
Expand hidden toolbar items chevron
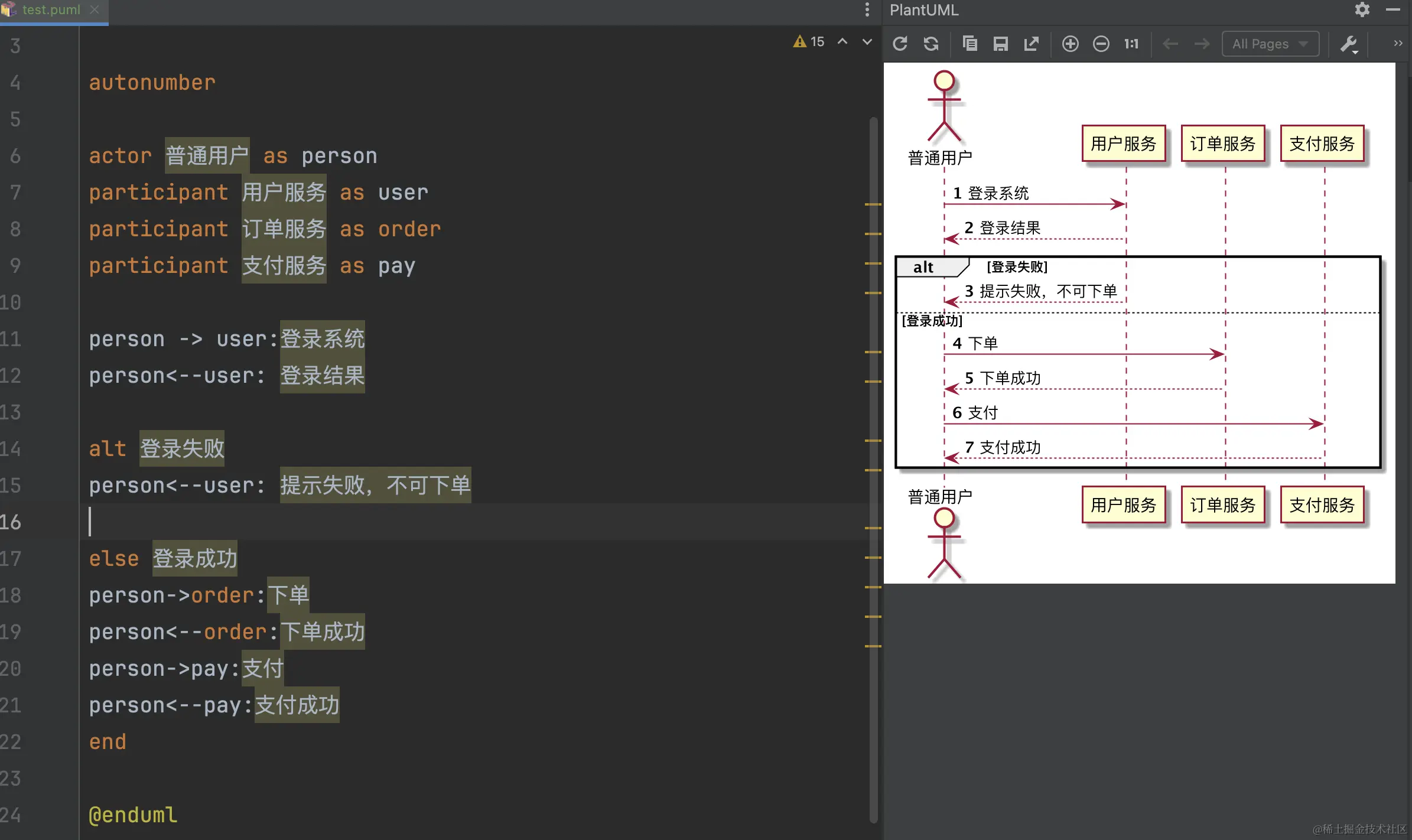coord(1398,43)
